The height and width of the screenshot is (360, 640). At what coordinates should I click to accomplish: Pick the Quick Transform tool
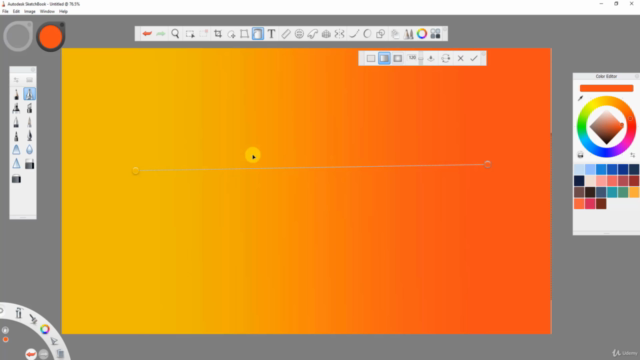(231, 34)
